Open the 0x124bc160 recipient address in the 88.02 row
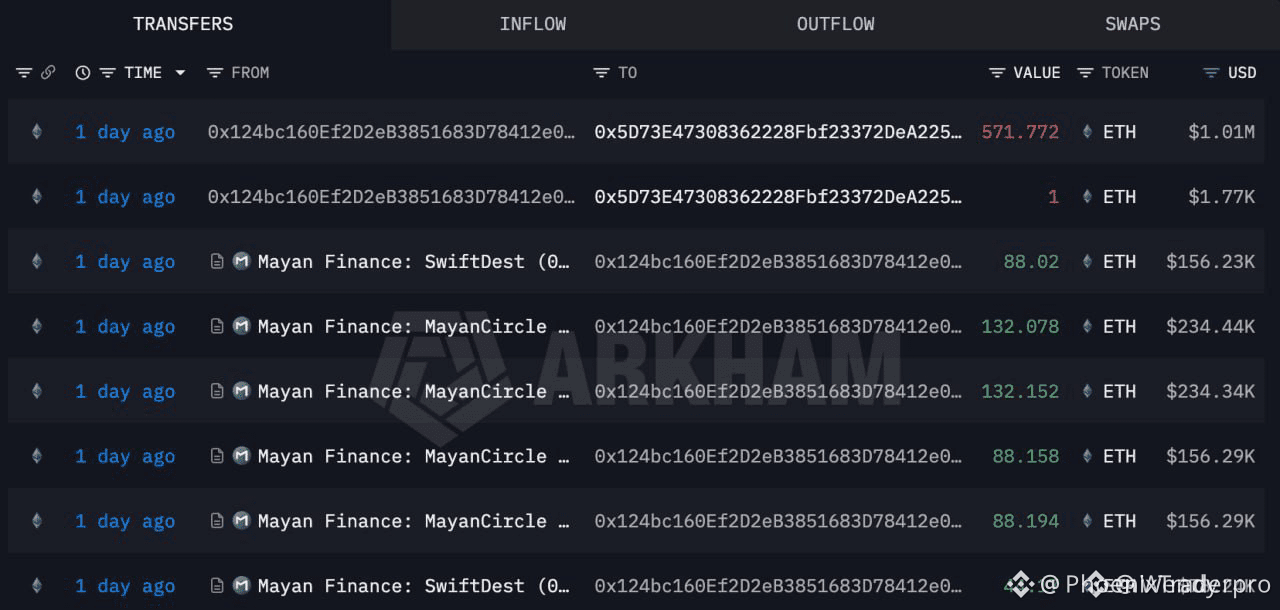Viewport: 1280px width, 610px height. coord(778,262)
